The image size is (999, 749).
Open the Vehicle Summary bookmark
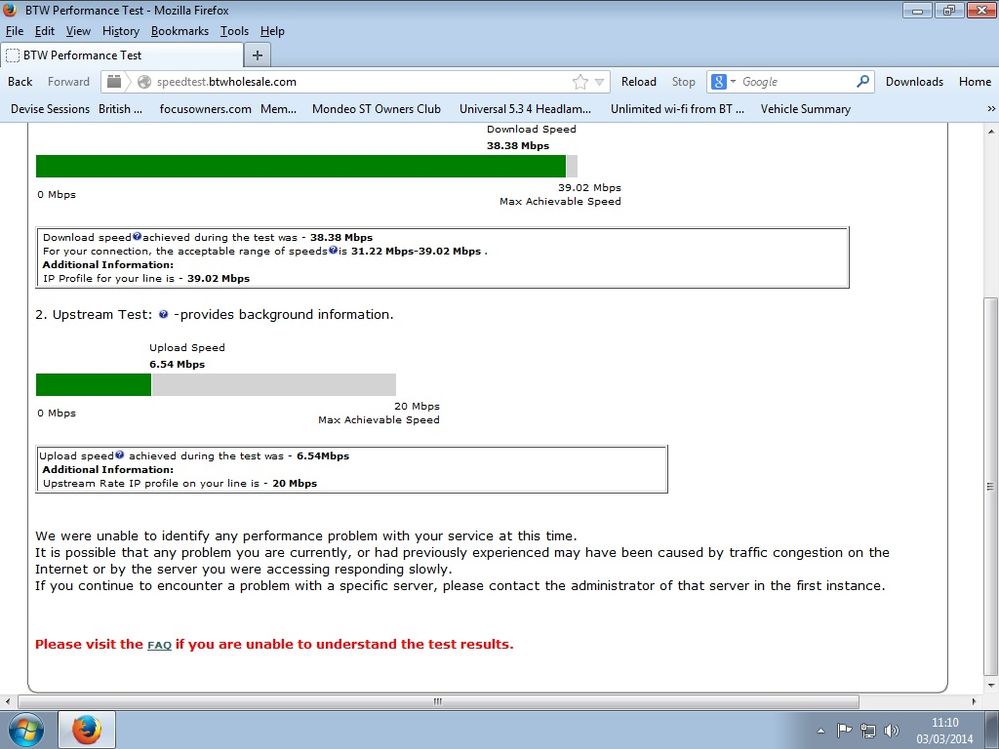(805, 109)
